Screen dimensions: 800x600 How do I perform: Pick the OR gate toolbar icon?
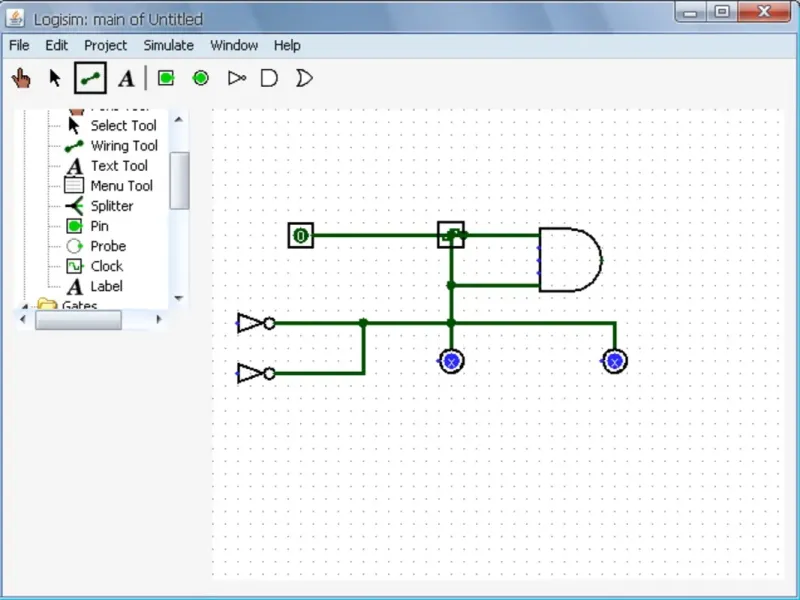[x=304, y=78]
